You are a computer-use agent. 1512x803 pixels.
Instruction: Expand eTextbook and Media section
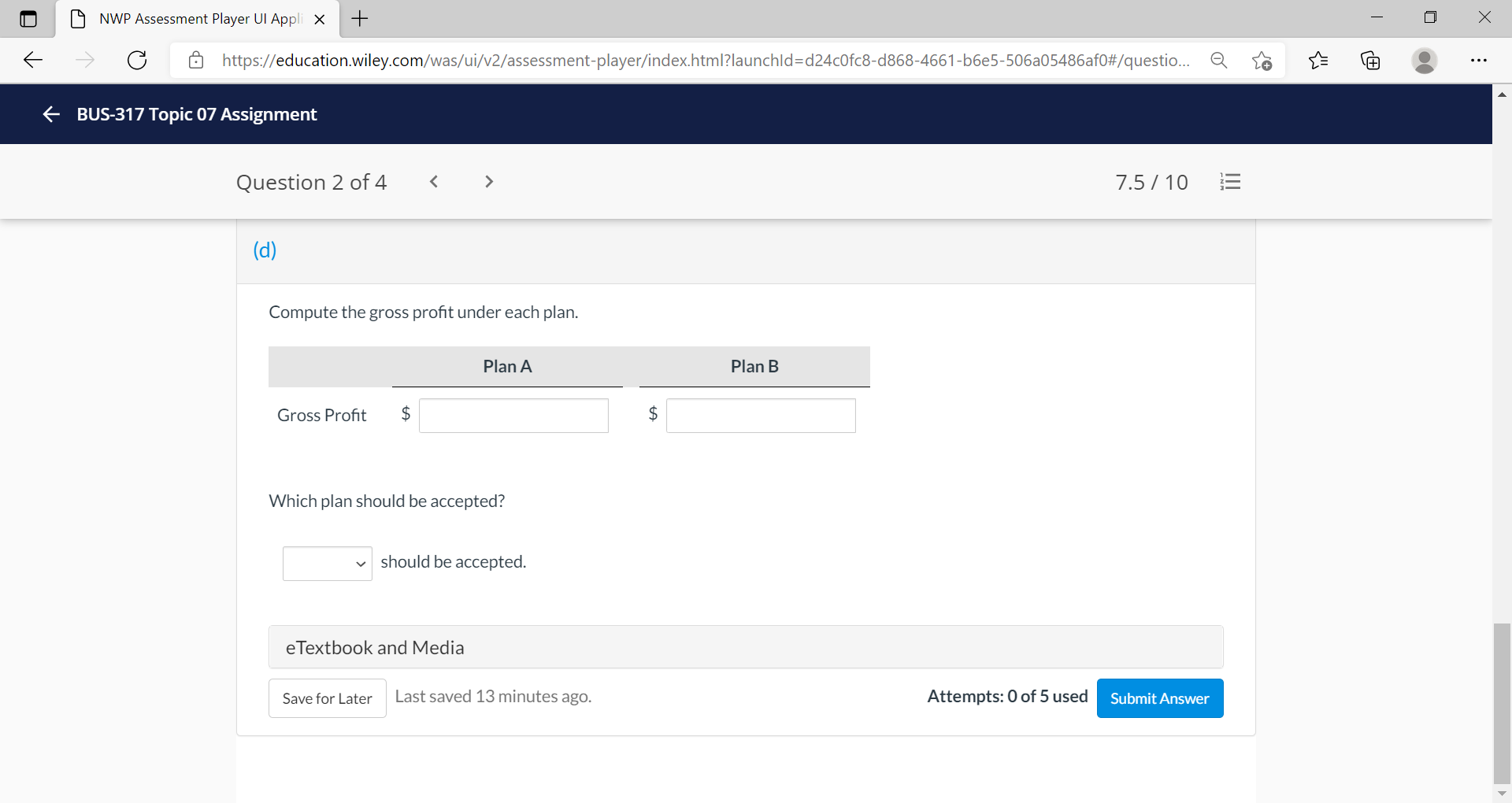click(x=746, y=647)
